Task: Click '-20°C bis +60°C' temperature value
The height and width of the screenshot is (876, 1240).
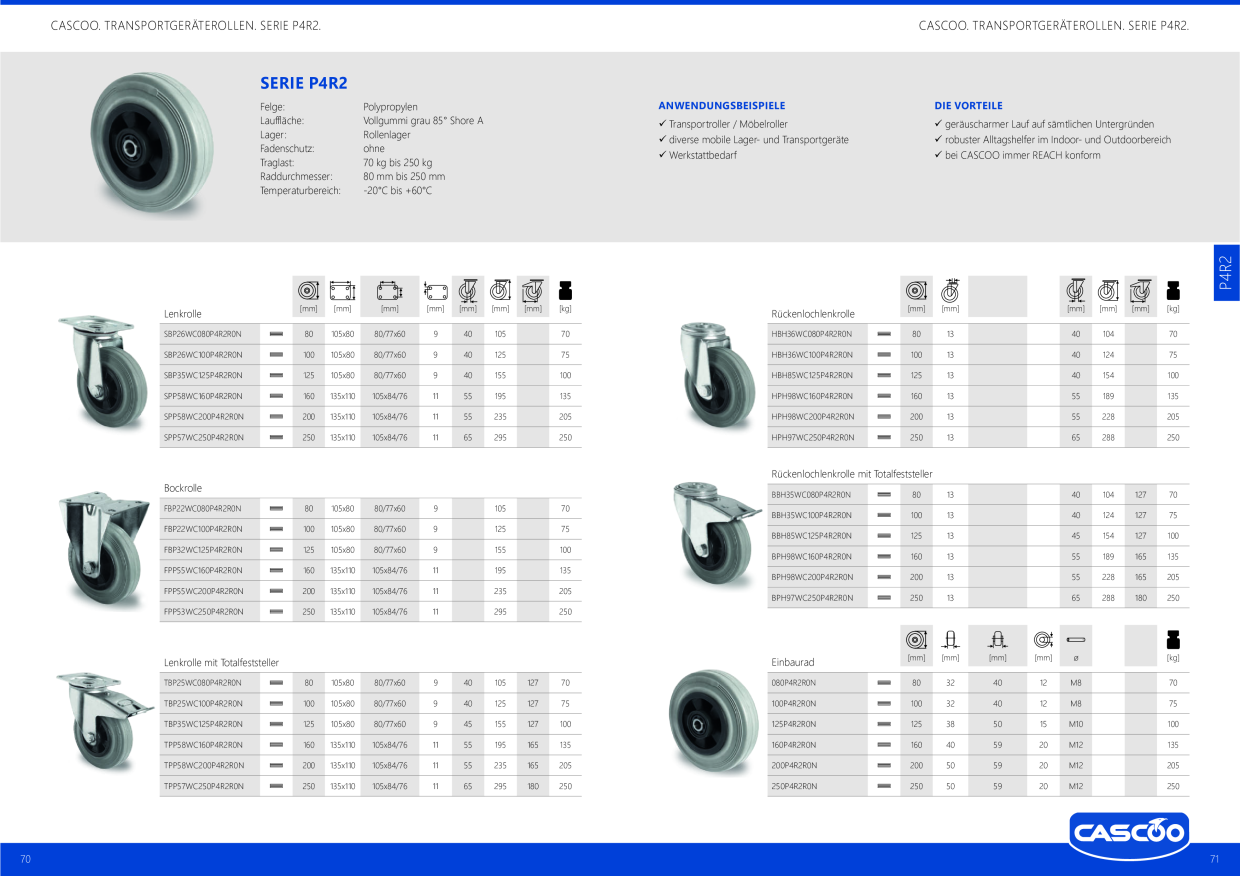Action: [x=398, y=190]
